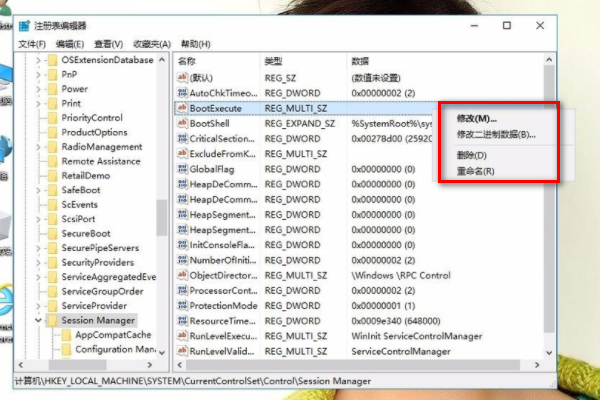
Task: Click the RetailDemo folder icon
Action: click(x=53, y=175)
